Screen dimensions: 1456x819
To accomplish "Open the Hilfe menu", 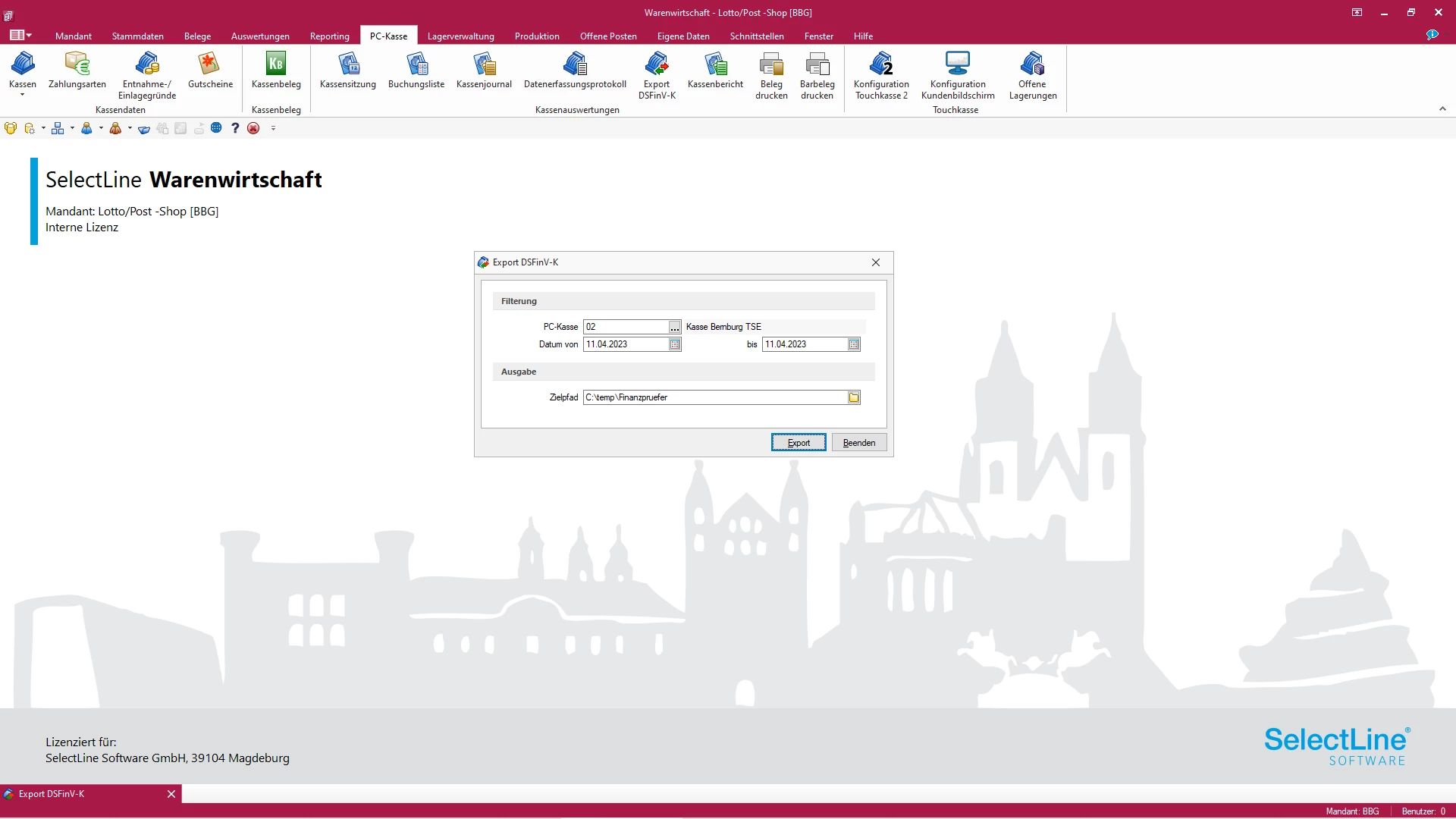I will pyautogui.click(x=863, y=36).
